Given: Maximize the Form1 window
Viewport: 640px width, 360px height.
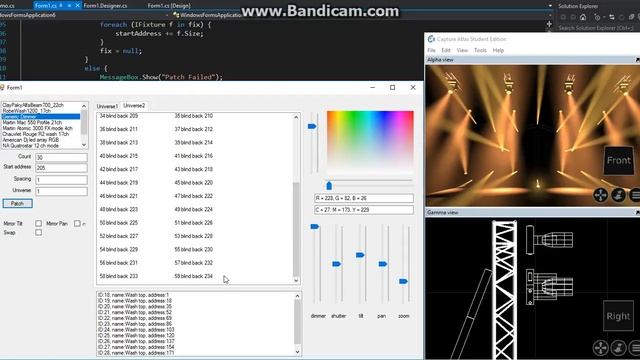Looking at the screenshot, I should [392, 87].
